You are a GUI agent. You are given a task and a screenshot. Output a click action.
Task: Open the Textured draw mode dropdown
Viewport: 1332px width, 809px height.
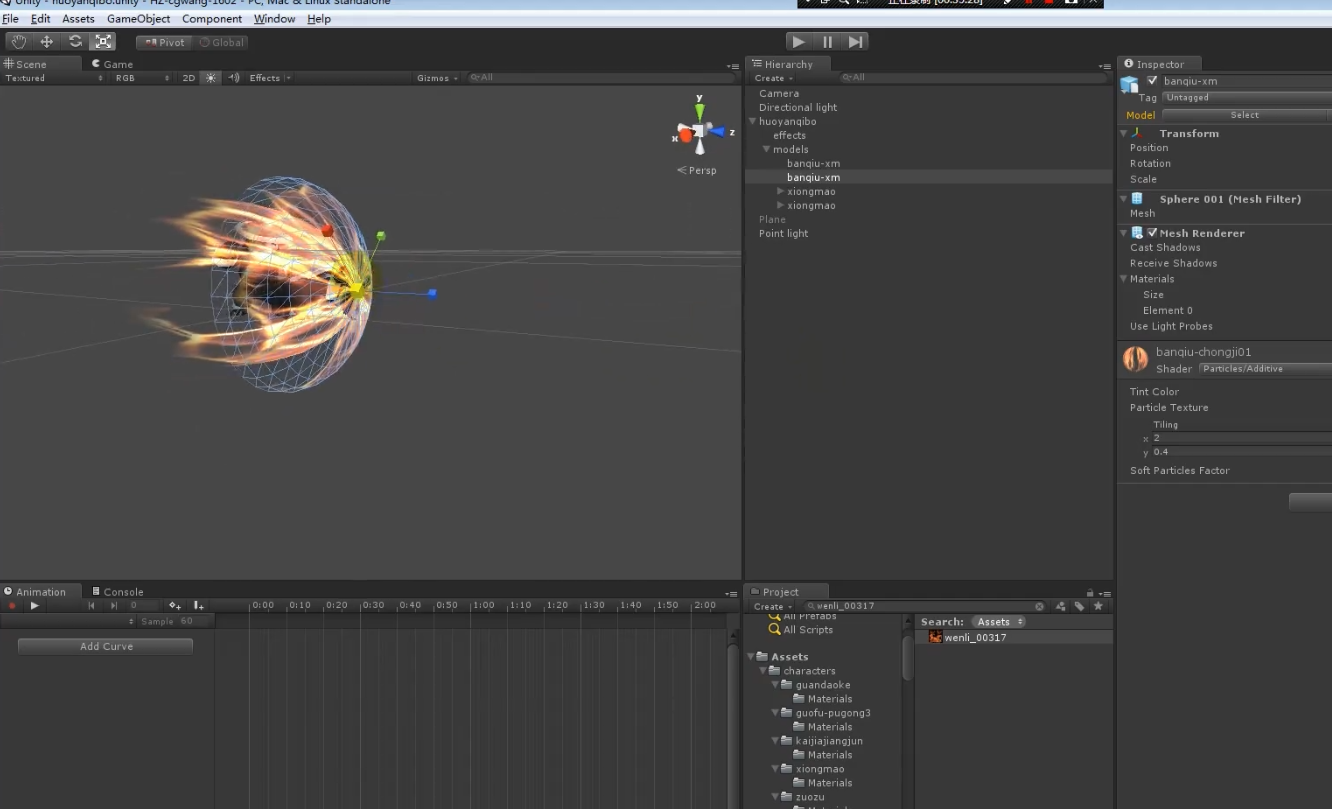[x=54, y=78]
